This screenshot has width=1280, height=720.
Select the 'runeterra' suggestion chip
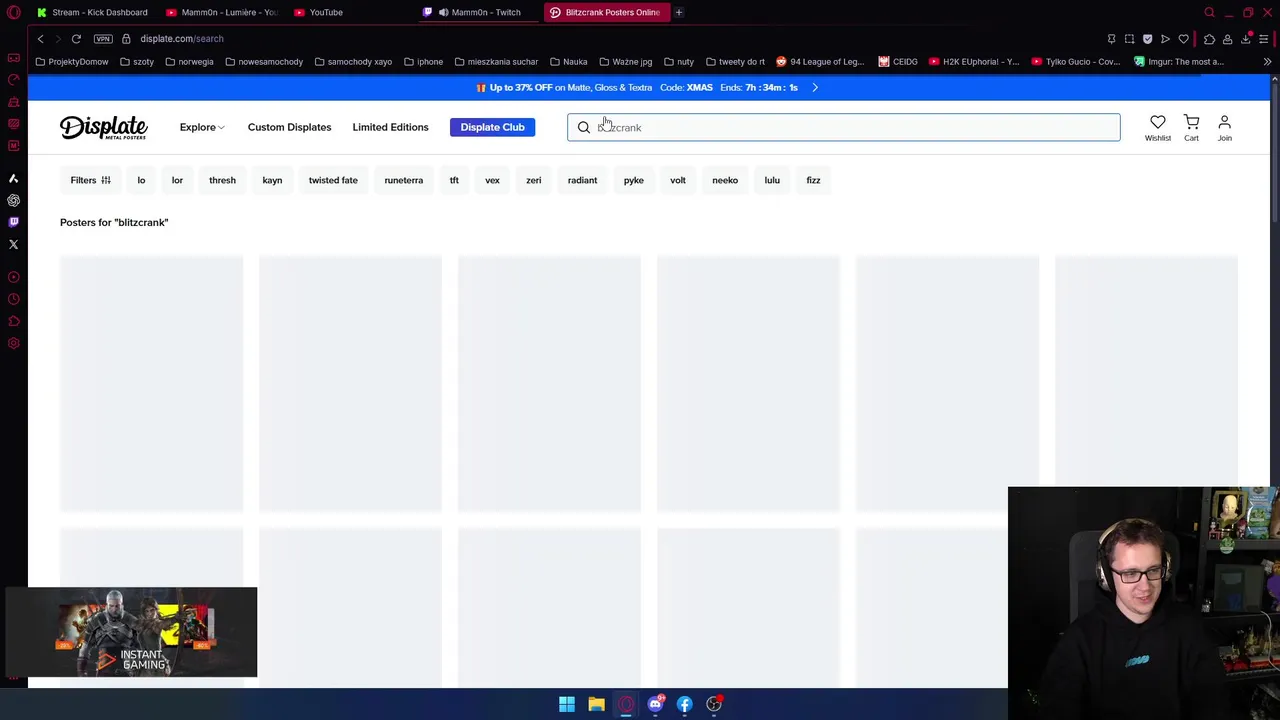pos(404,180)
